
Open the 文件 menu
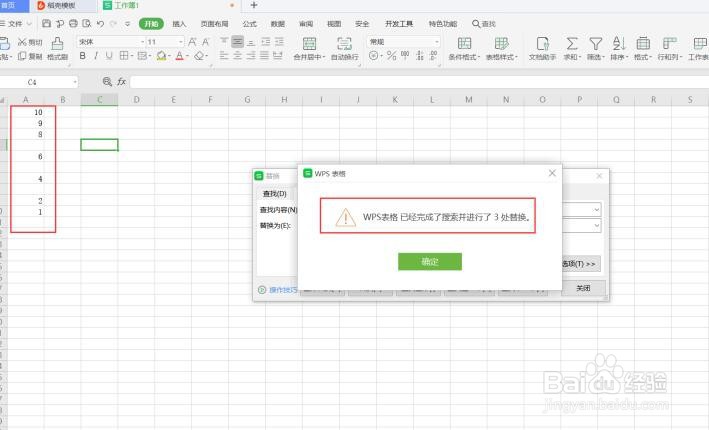15,24
